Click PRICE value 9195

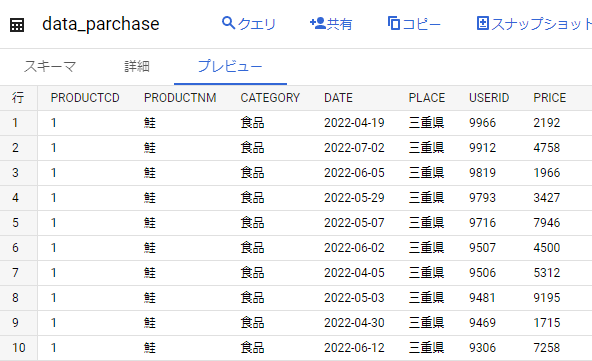pos(547,298)
